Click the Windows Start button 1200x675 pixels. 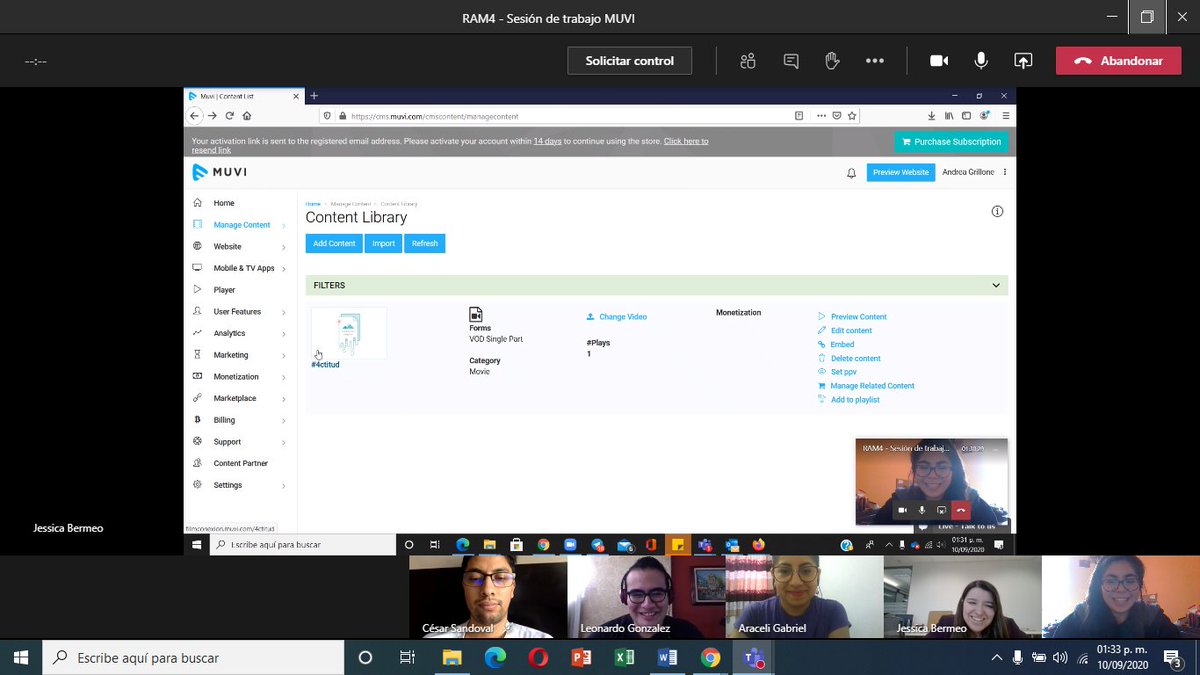tap(21, 657)
